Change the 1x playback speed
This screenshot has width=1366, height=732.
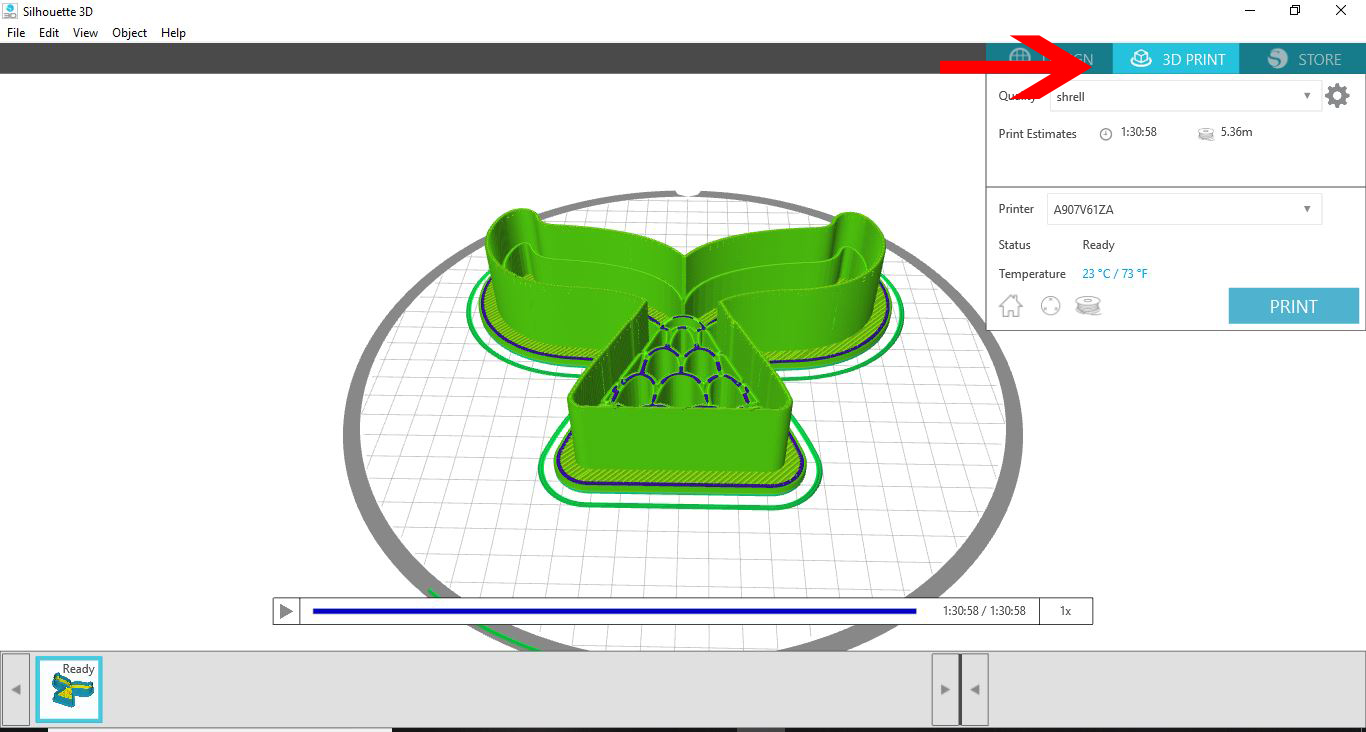pyautogui.click(x=1066, y=611)
